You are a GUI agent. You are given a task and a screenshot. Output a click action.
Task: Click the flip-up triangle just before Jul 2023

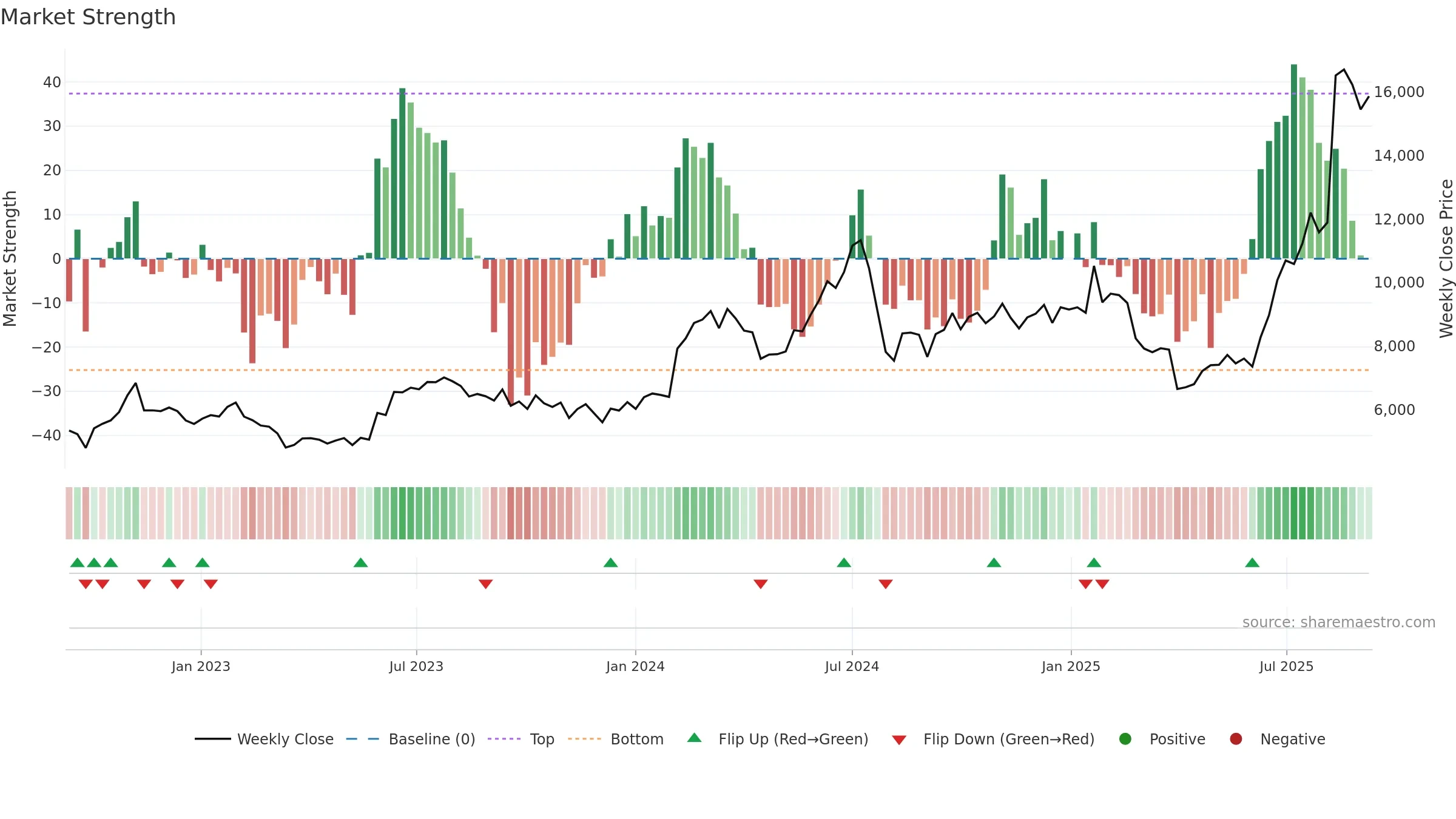click(x=360, y=562)
